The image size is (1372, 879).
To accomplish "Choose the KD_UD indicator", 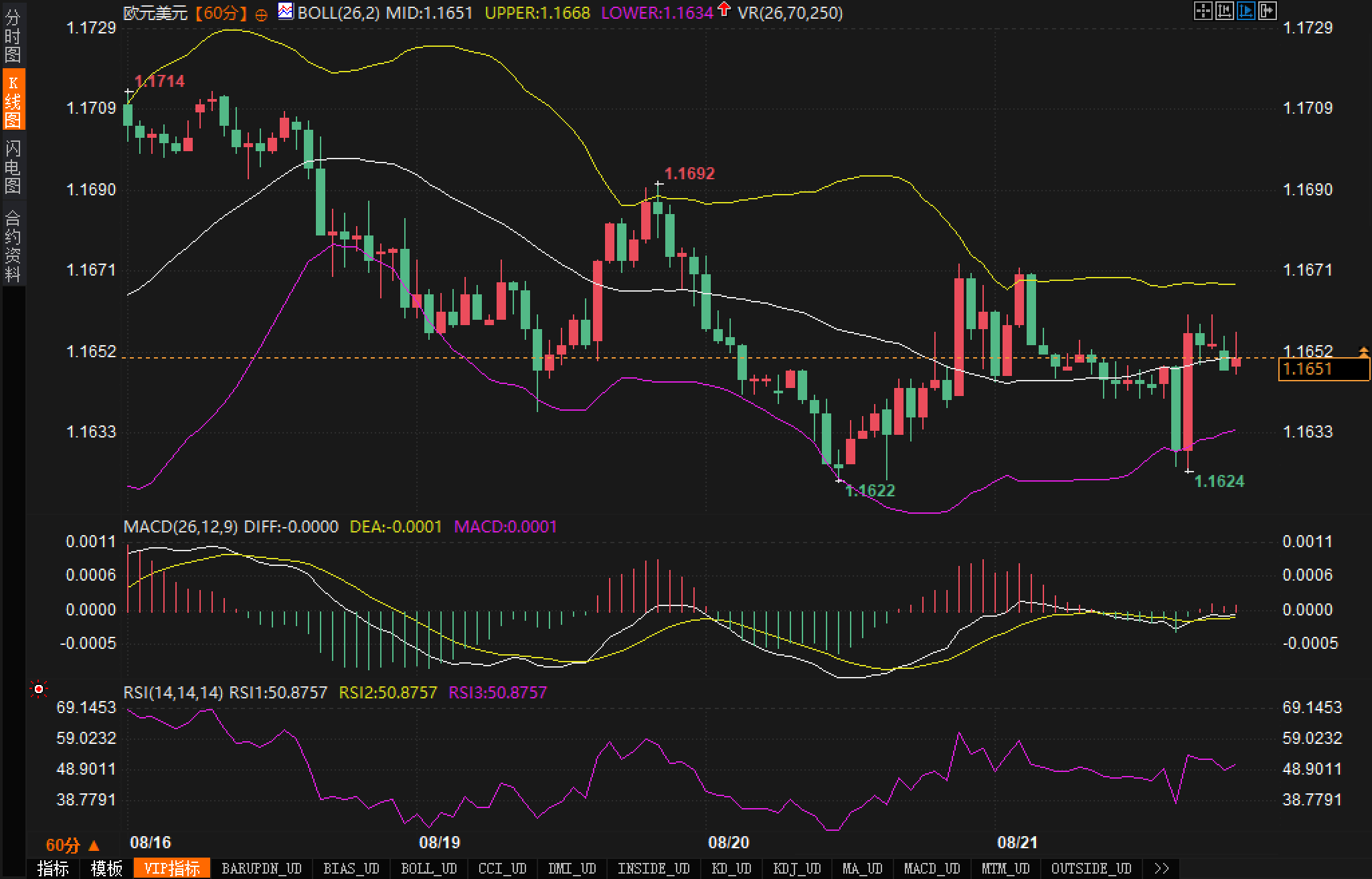I will 732,868.
